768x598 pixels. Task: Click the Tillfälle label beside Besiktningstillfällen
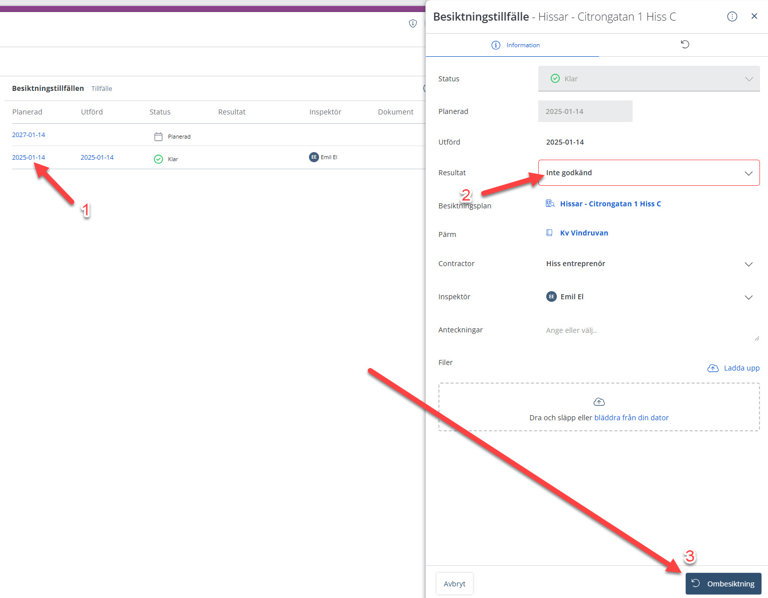tap(102, 89)
